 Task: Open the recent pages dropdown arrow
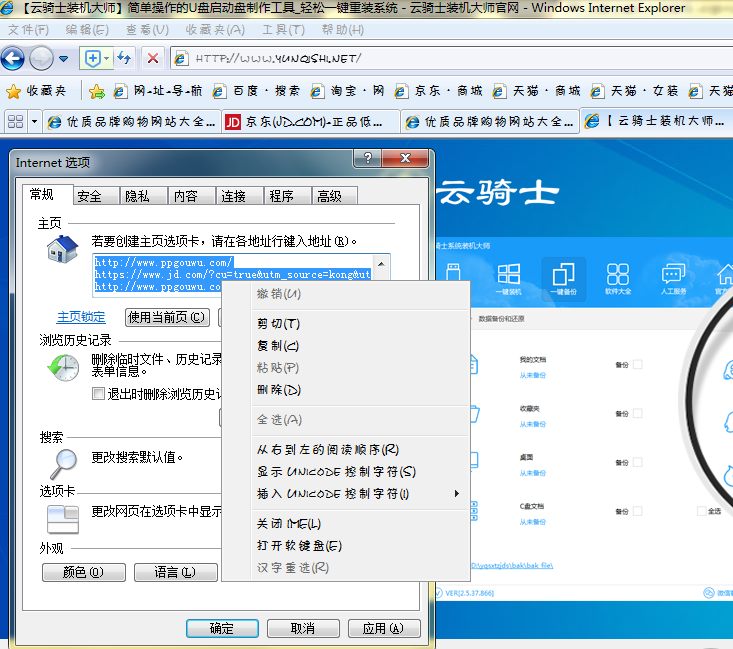(x=64, y=59)
